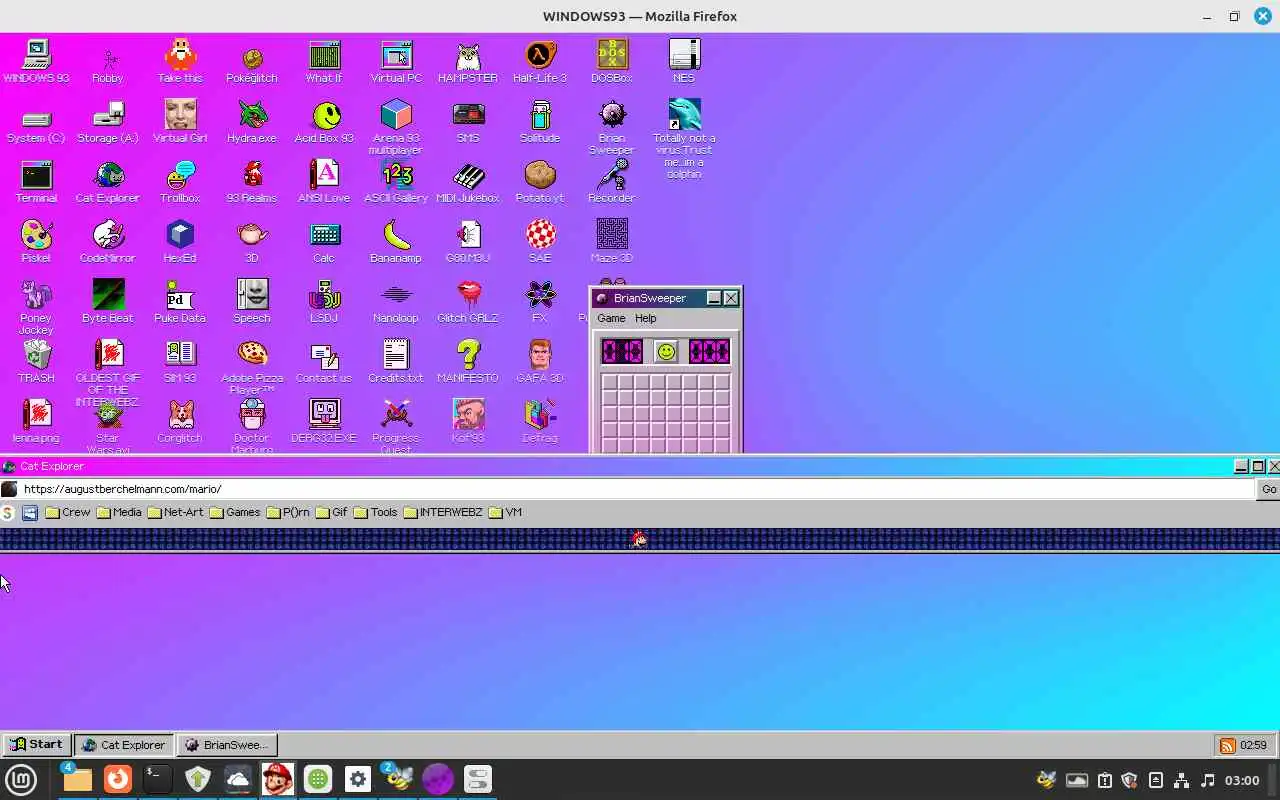
Task: Open the Net-Art bookmarks folder
Action: pyautogui.click(x=175, y=512)
